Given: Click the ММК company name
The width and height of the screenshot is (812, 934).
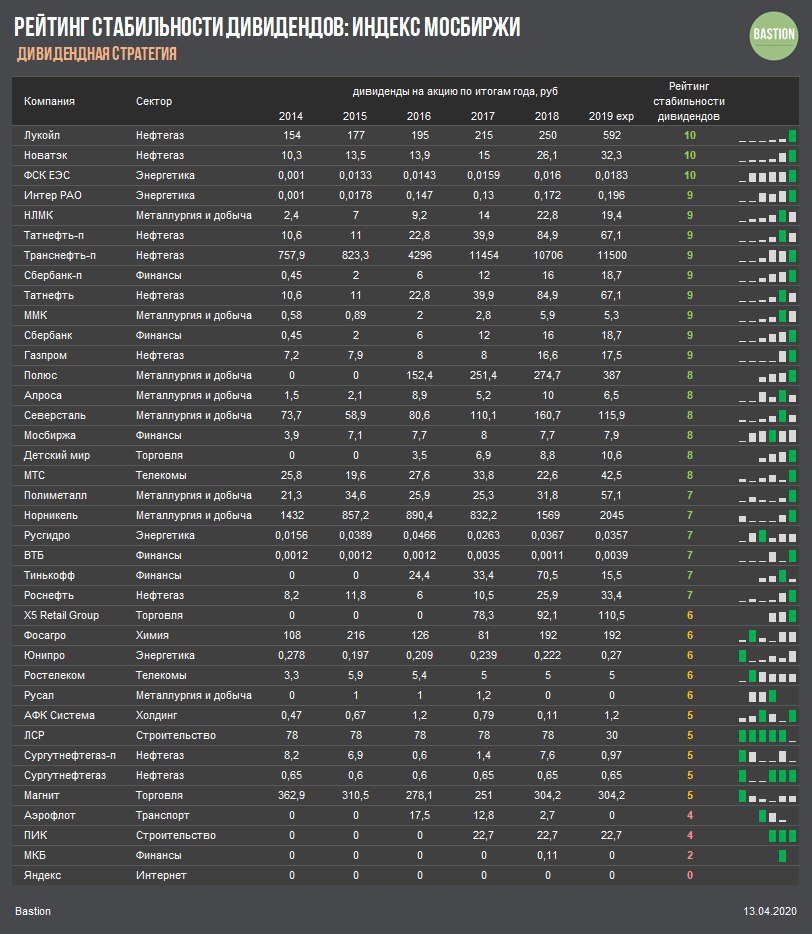Looking at the screenshot, I should pyautogui.click(x=35, y=316).
